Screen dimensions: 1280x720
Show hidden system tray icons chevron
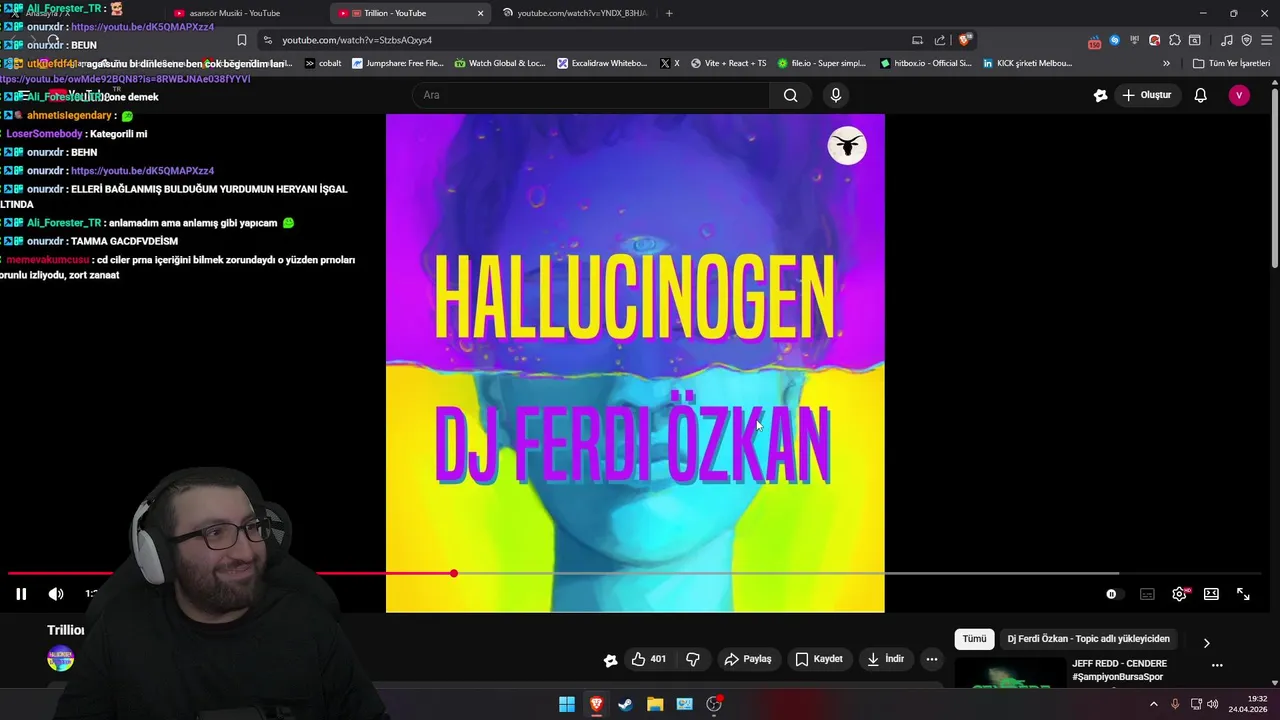[x=1153, y=704]
